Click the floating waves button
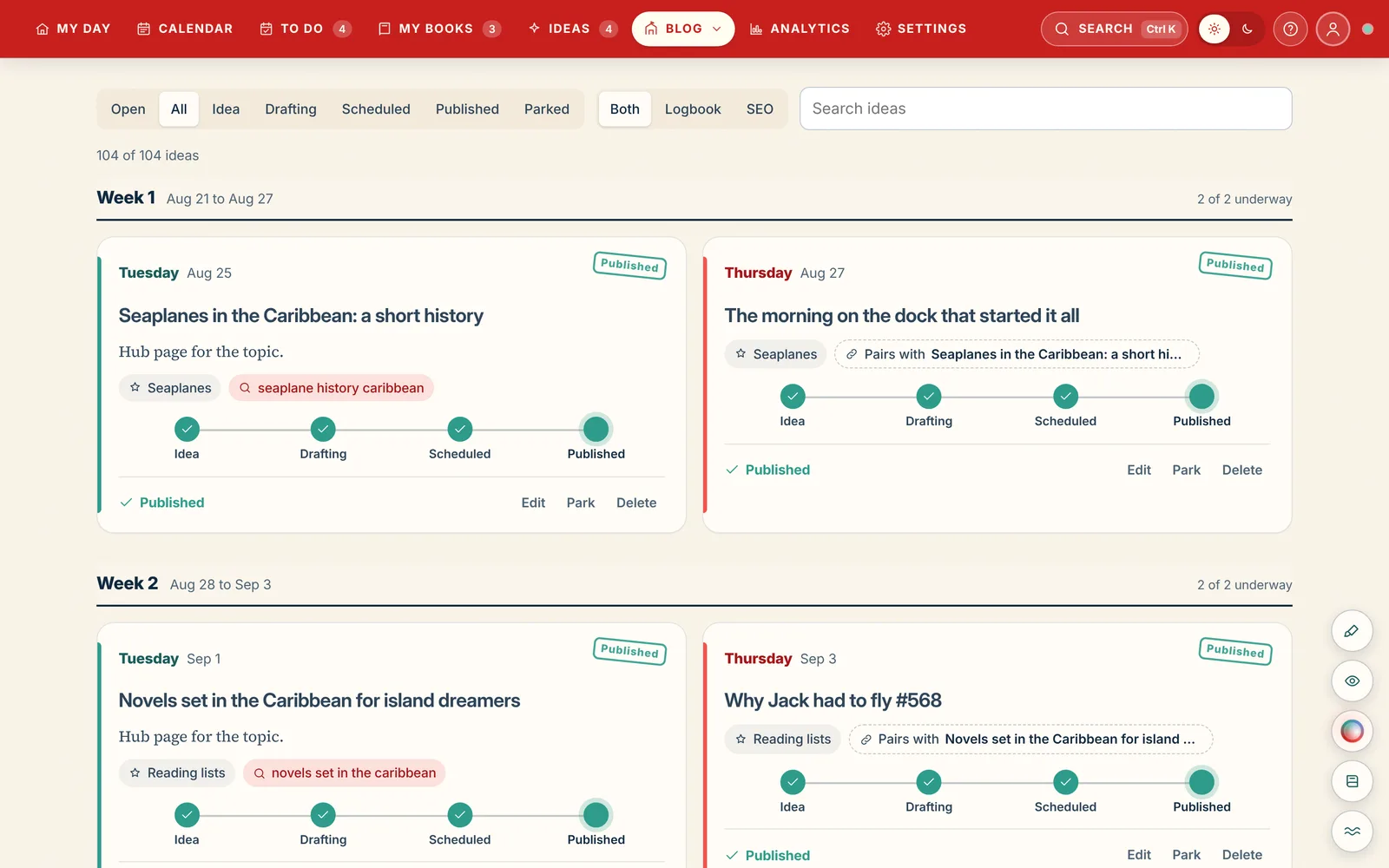1389x868 pixels. tap(1352, 831)
